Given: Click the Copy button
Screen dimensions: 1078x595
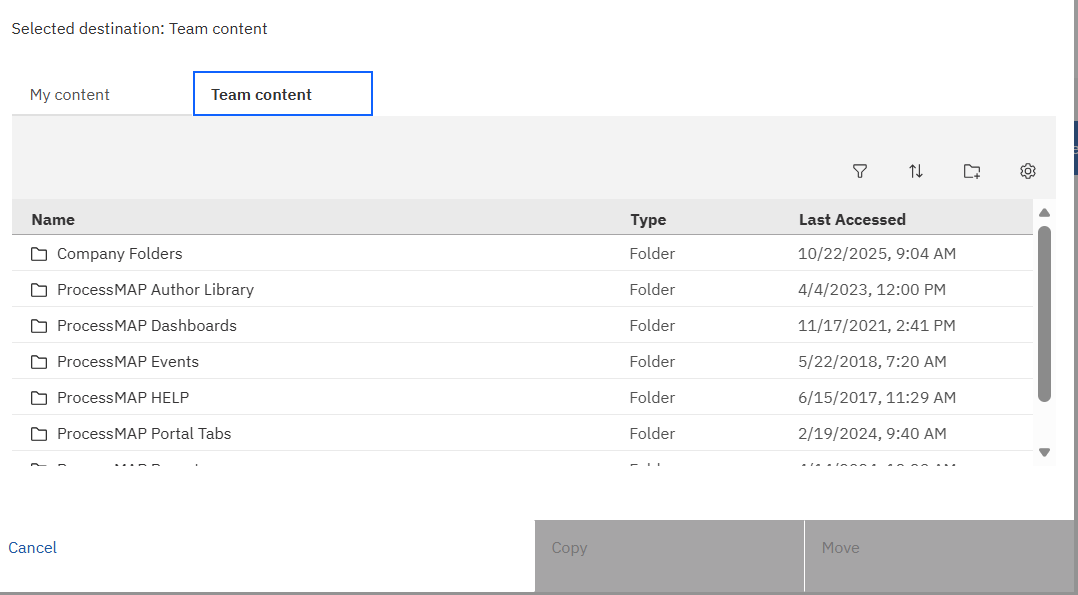Looking at the screenshot, I should click(669, 555).
